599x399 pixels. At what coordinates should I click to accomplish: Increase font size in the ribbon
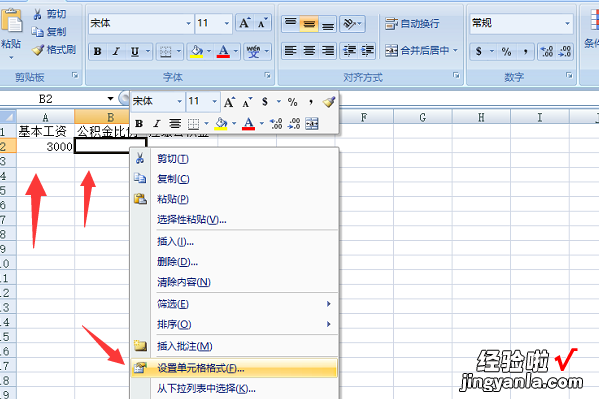pos(244,23)
